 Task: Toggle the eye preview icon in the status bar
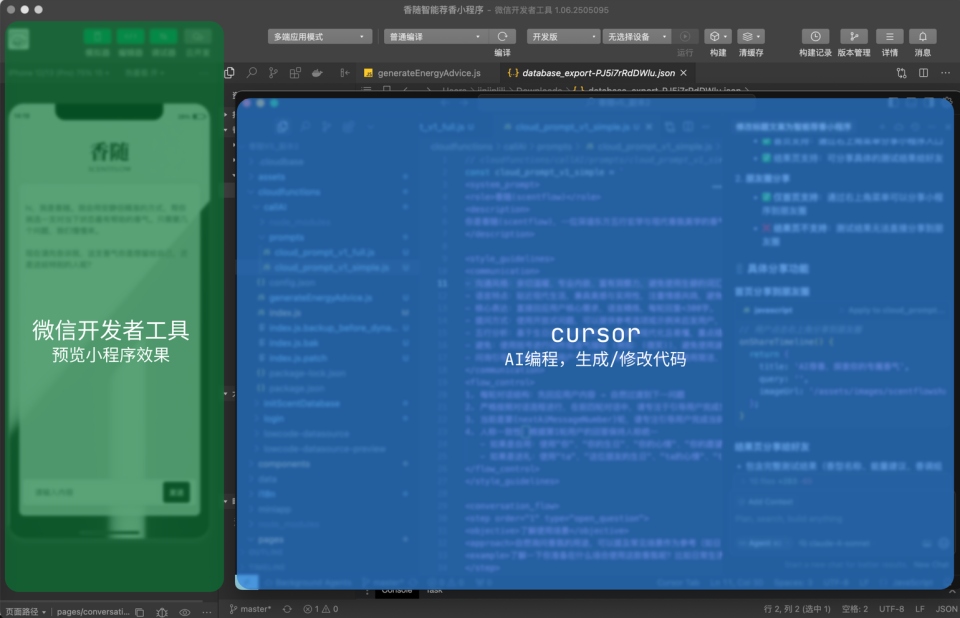184,612
